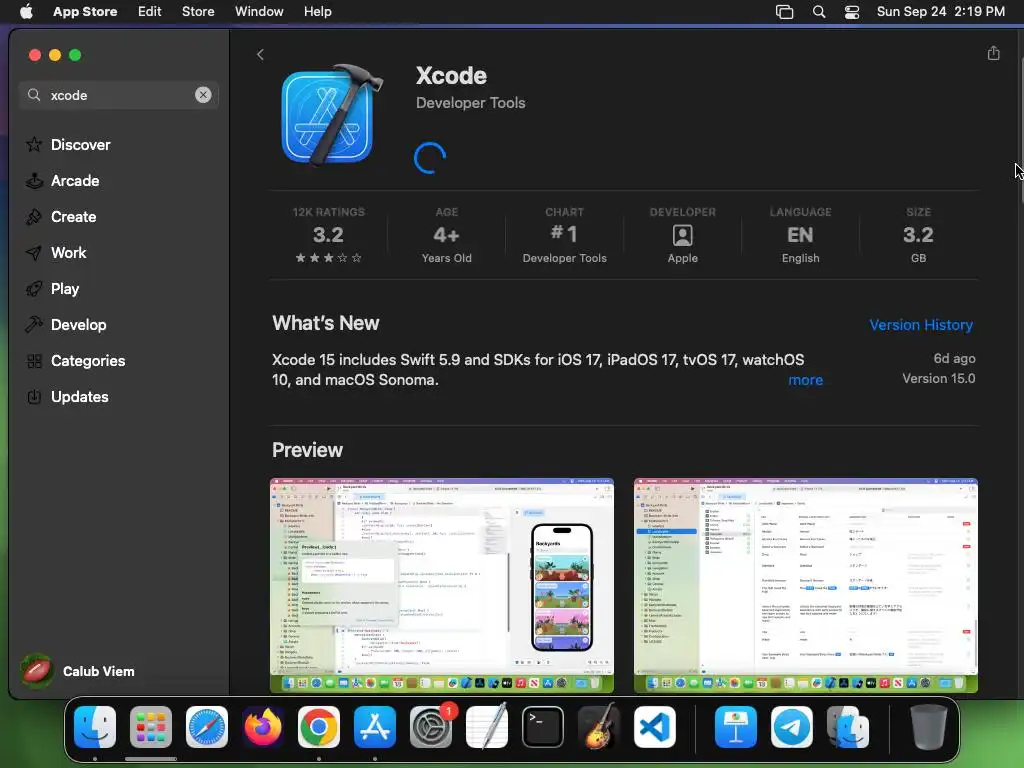Screen dimensions: 1024x768
Task: Open first Xcode preview screenshot
Action: 442,585
